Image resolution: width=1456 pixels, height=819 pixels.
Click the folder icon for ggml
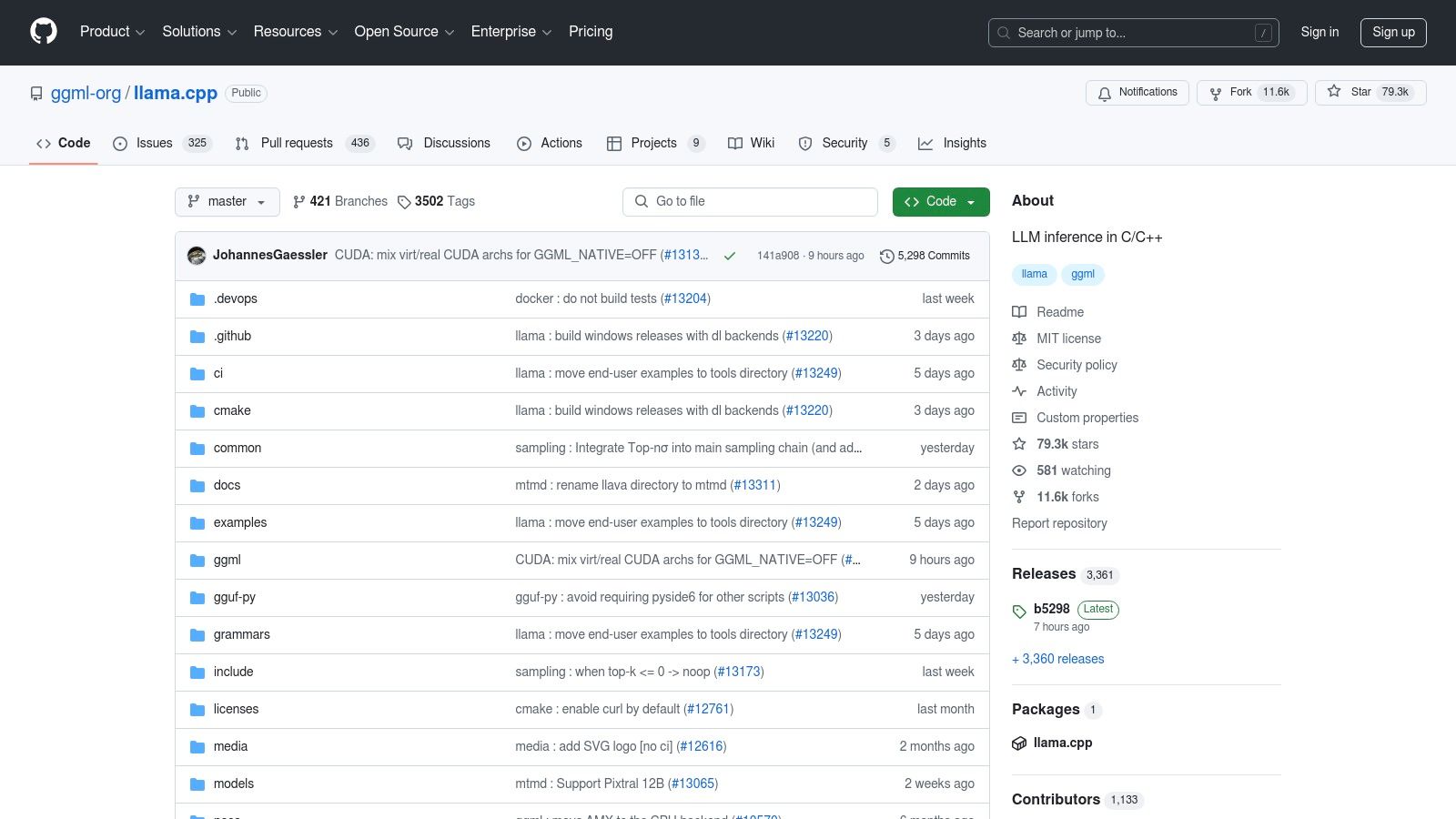(197, 561)
